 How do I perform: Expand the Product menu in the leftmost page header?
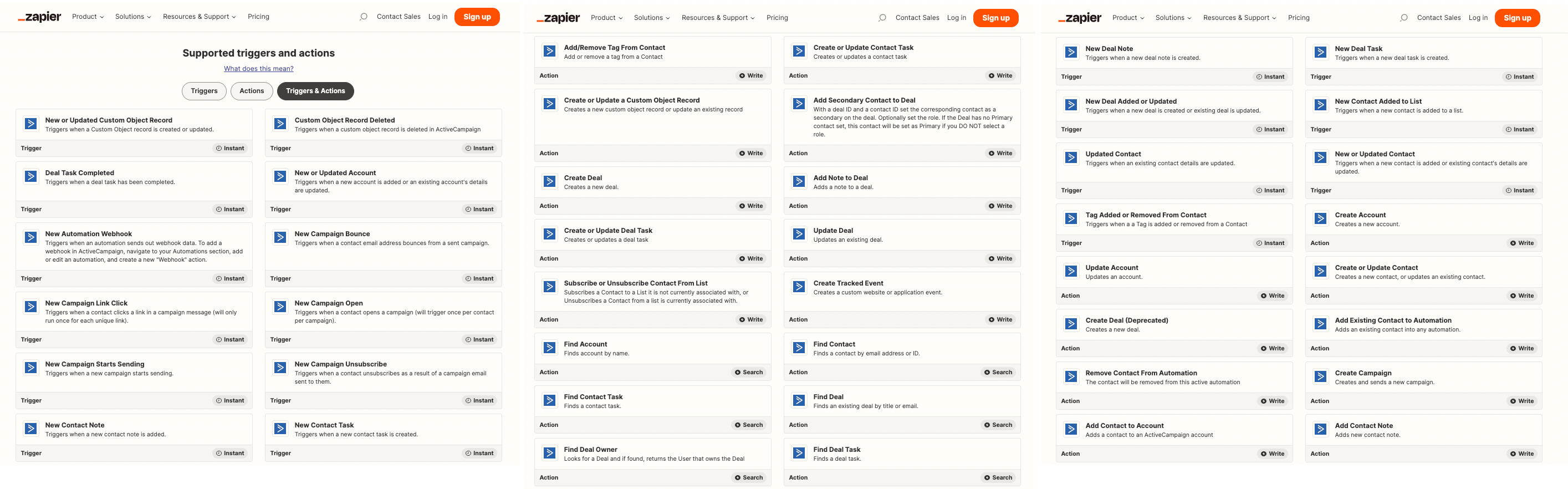pyautogui.click(x=88, y=17)
